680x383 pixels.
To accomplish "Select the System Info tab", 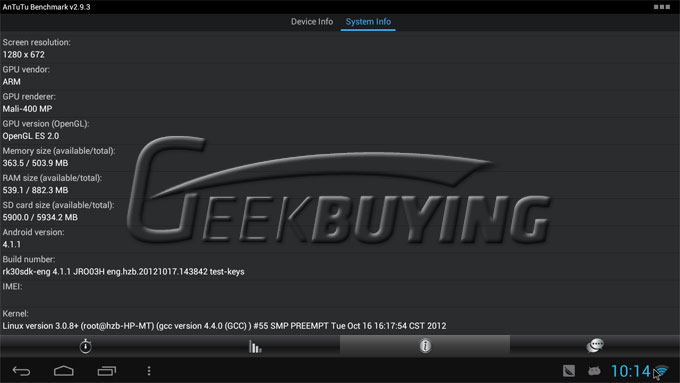I will coord(368,22).
